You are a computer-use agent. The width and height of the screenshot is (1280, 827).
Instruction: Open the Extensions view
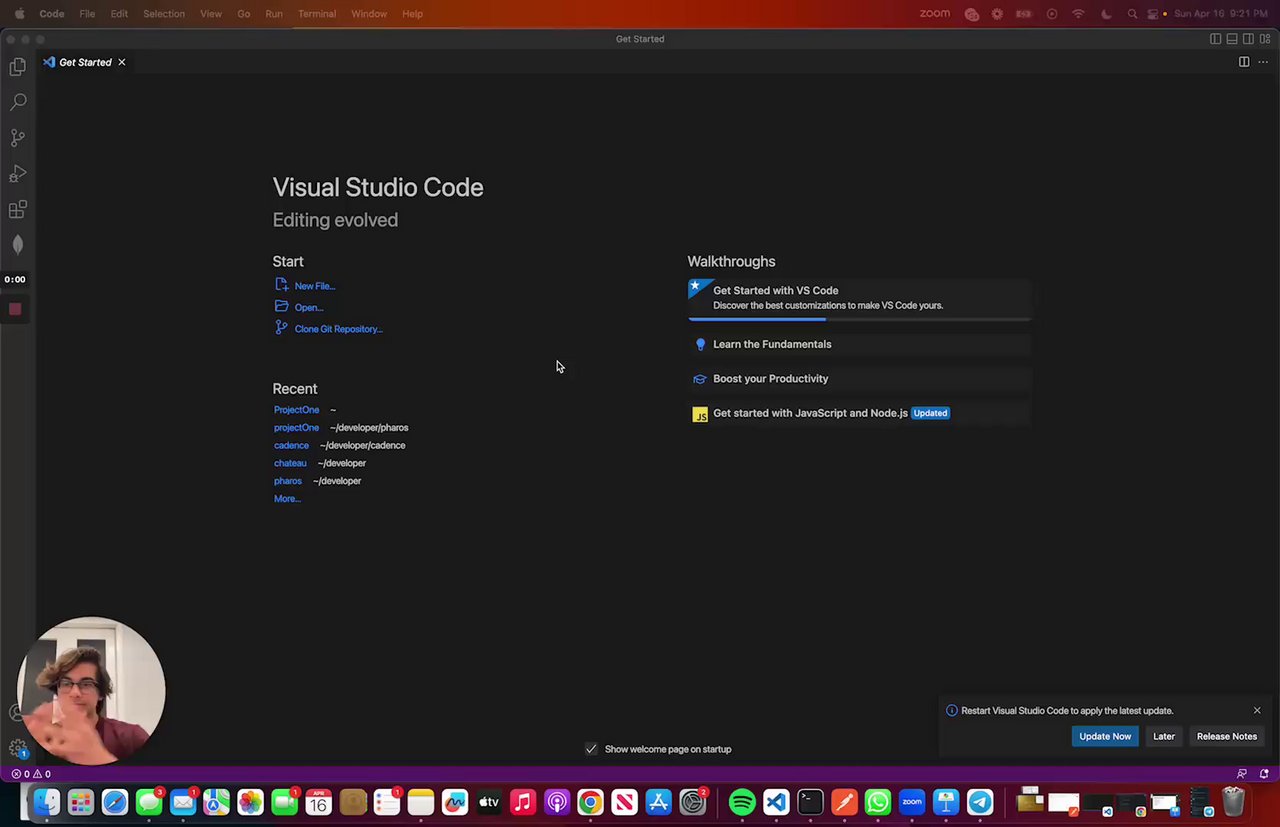click(17, 210)
